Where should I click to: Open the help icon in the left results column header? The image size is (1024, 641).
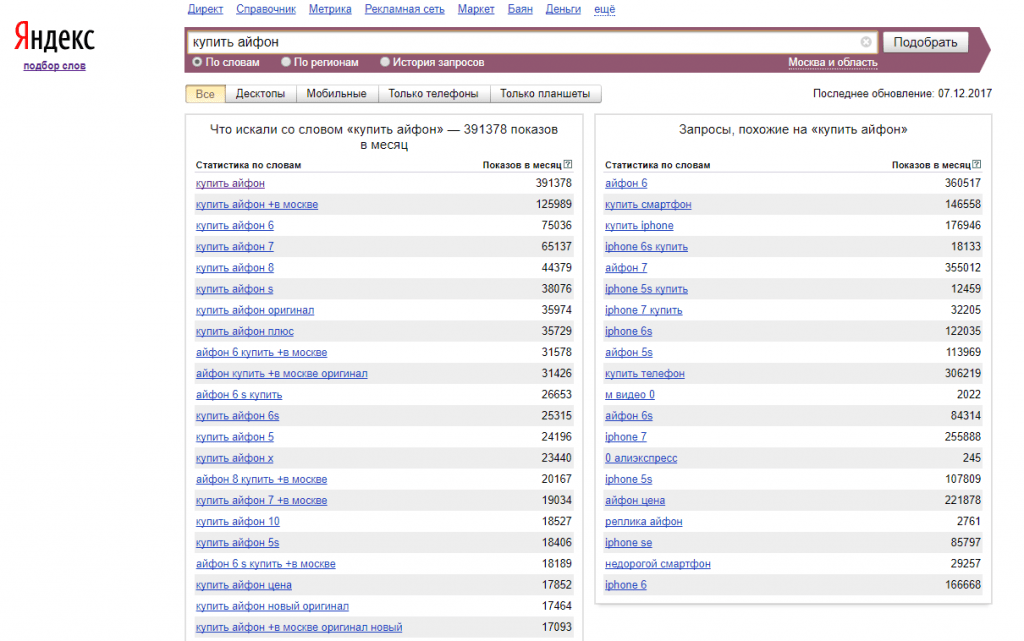coord(568,164)
